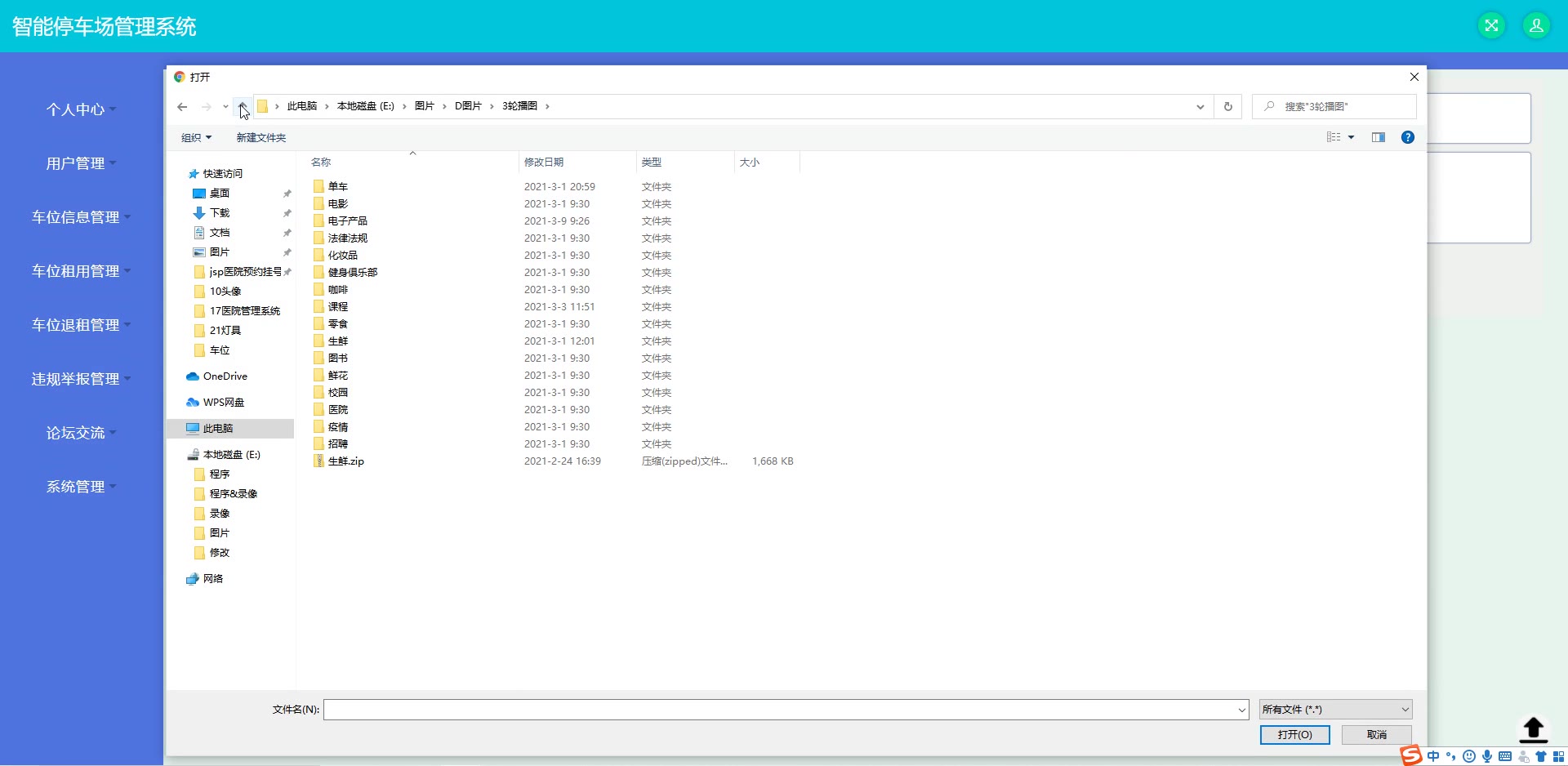Sort by 类型 column header

(x=652, y=162)
